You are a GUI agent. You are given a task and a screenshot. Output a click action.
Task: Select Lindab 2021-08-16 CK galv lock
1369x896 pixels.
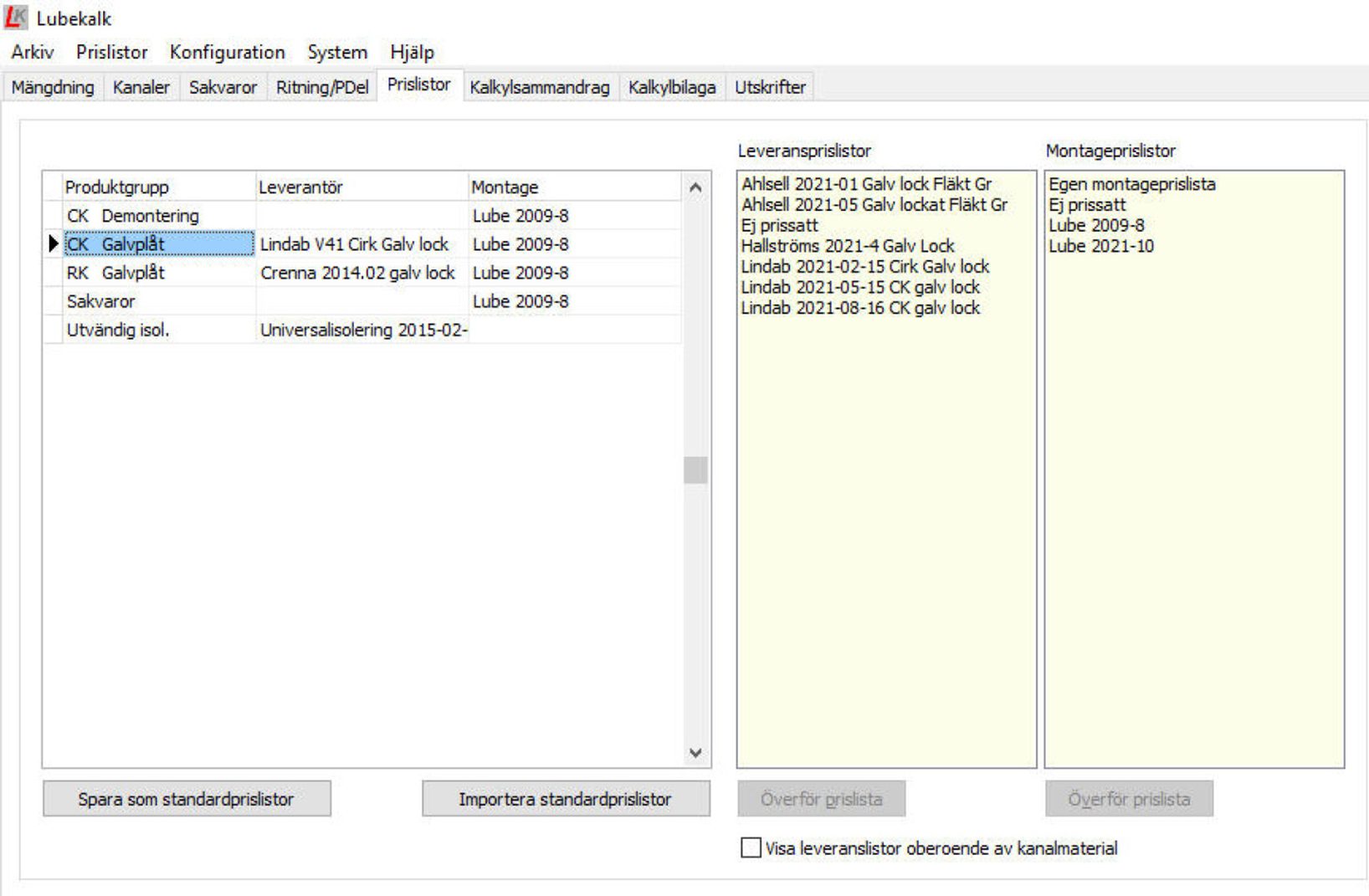coord(860,308)
